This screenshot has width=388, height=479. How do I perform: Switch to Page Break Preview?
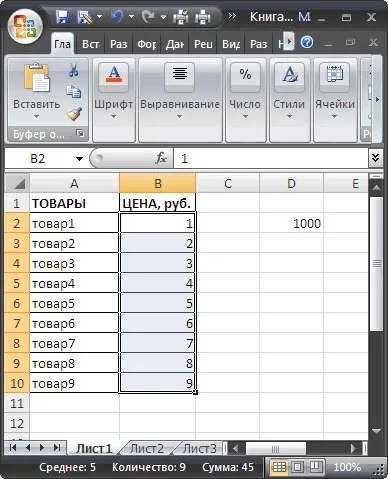(315, 467)
